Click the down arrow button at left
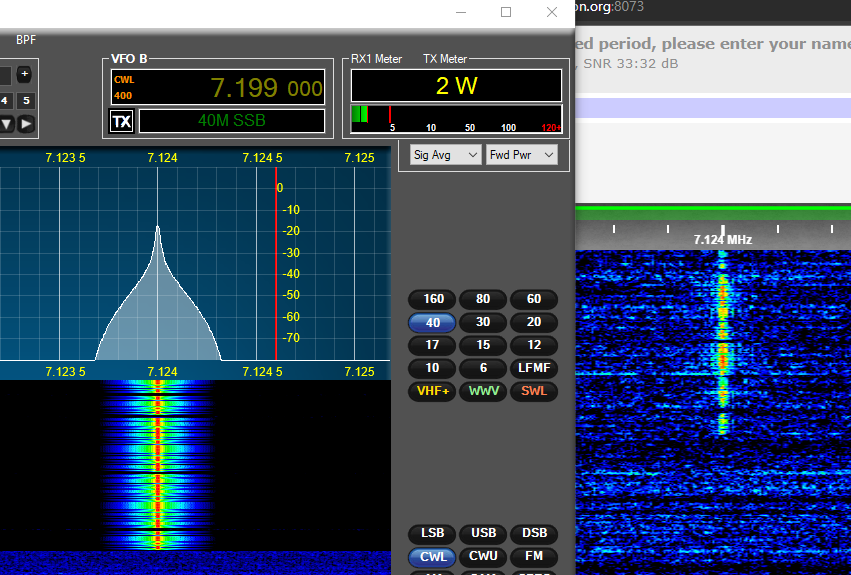This screenshot has height=575, width=851. 6,124
